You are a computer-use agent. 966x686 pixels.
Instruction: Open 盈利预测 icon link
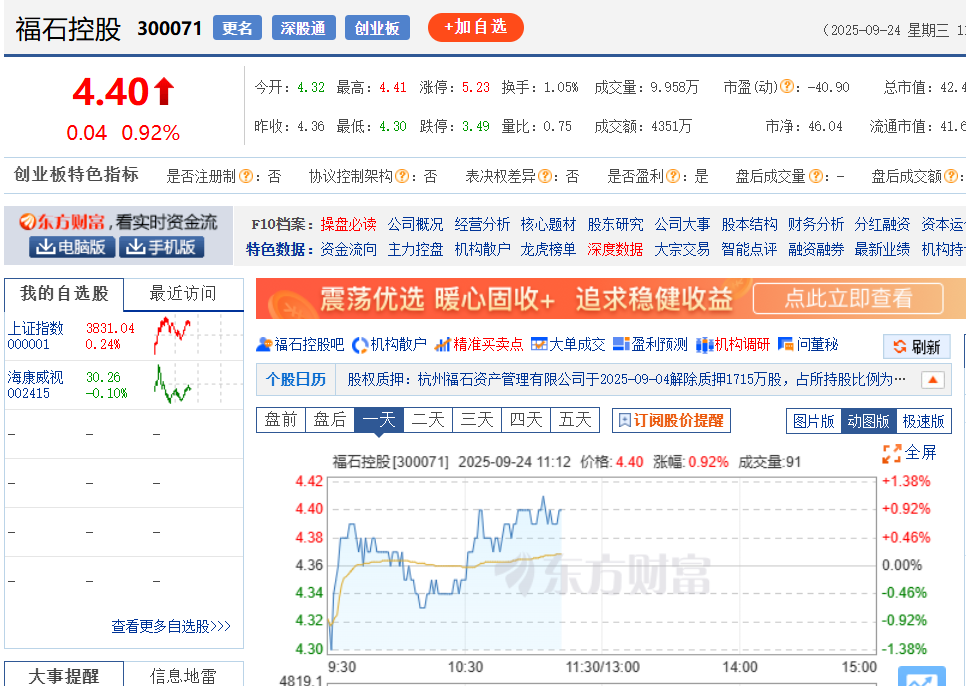tap(651, 345)
